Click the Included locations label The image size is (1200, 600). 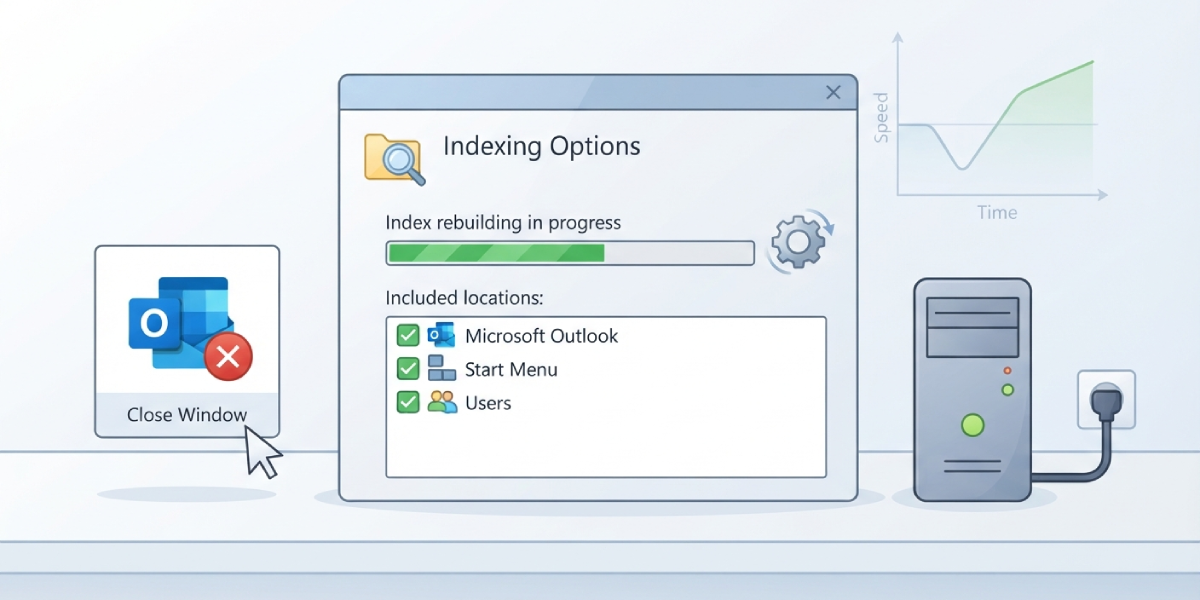pos(464,298)
